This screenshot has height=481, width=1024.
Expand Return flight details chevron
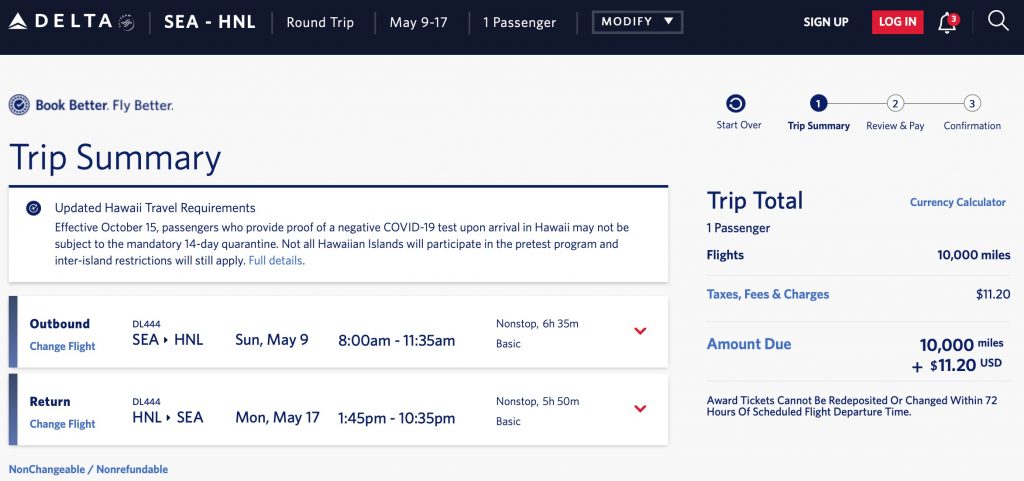tap(640, 408)
